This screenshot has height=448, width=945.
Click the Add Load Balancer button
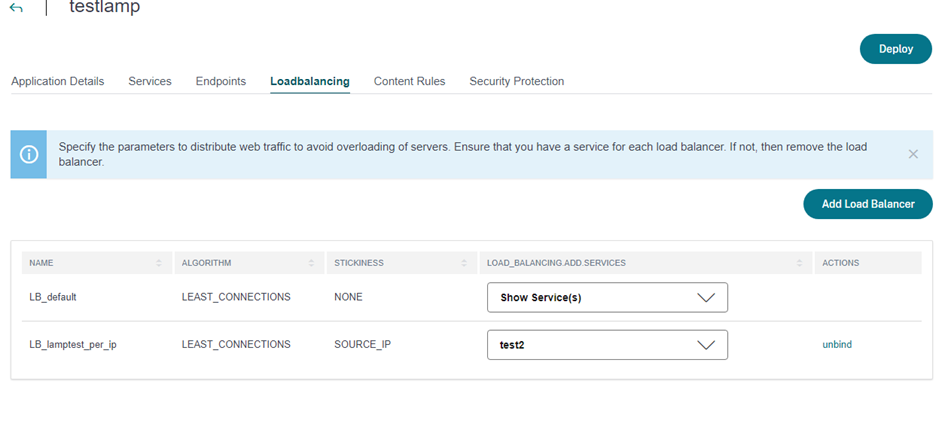pos(868,204)
